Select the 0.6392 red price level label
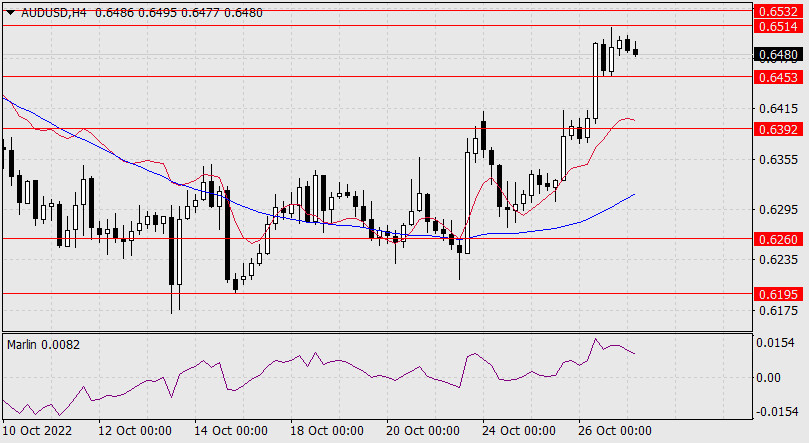Viewport: 809px width, 443px height. [x=778, y=129]
